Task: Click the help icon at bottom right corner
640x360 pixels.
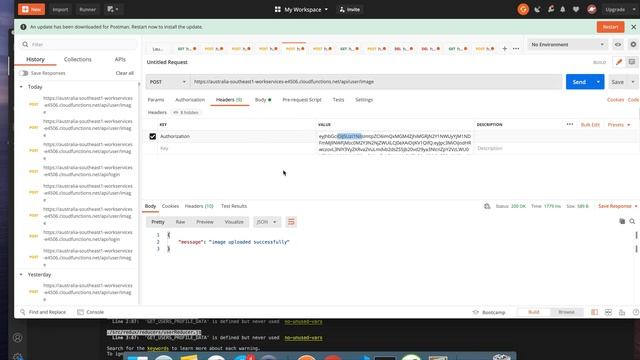Action: point(636,312)
